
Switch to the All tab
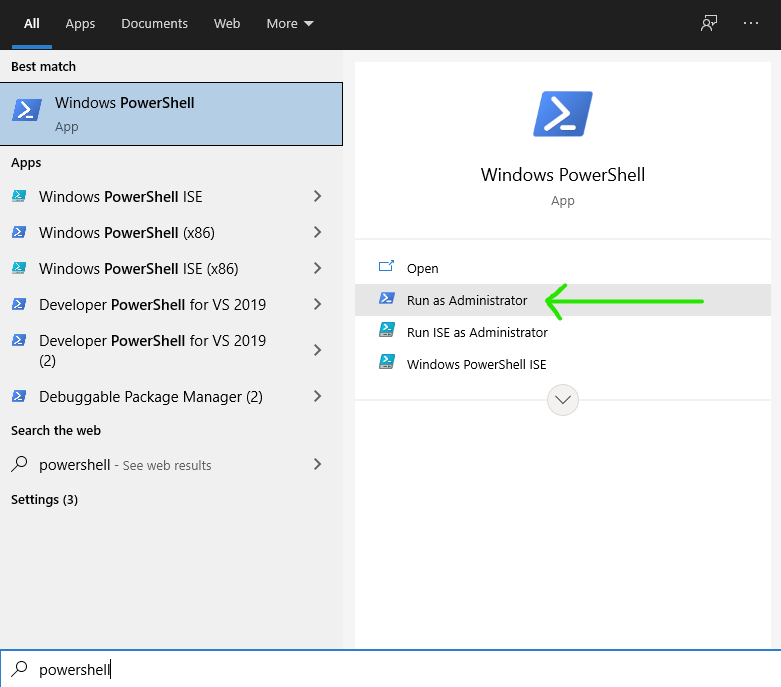click(32, 23)
